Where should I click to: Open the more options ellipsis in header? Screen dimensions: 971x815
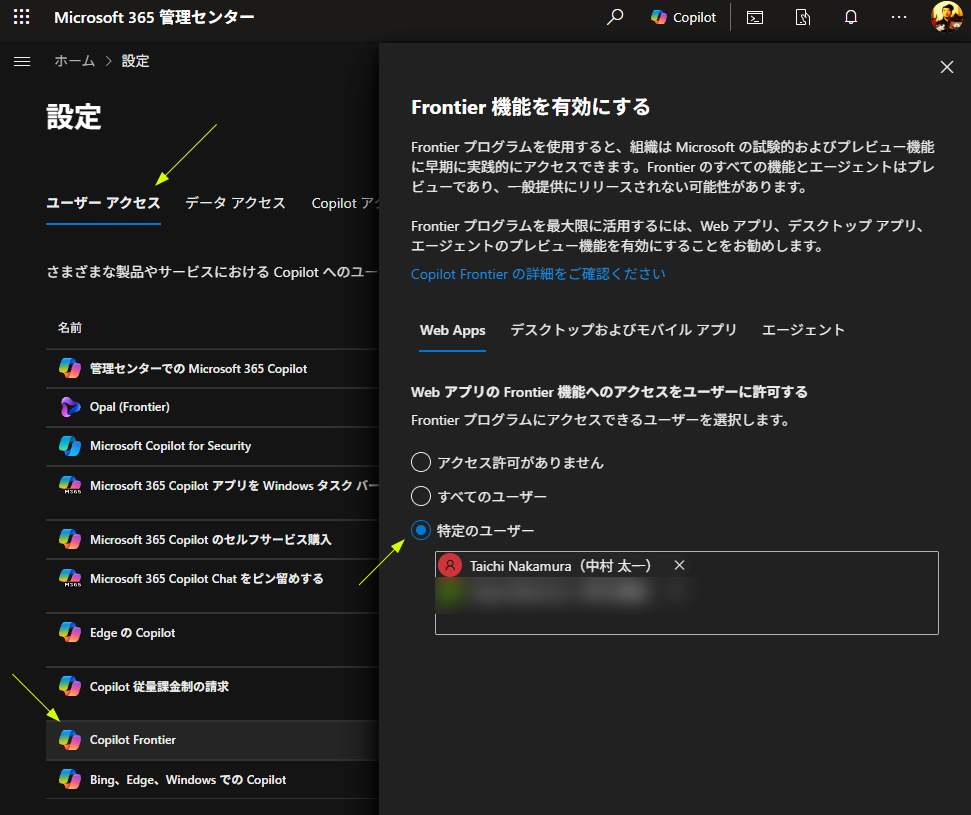[x=899, y=17]
